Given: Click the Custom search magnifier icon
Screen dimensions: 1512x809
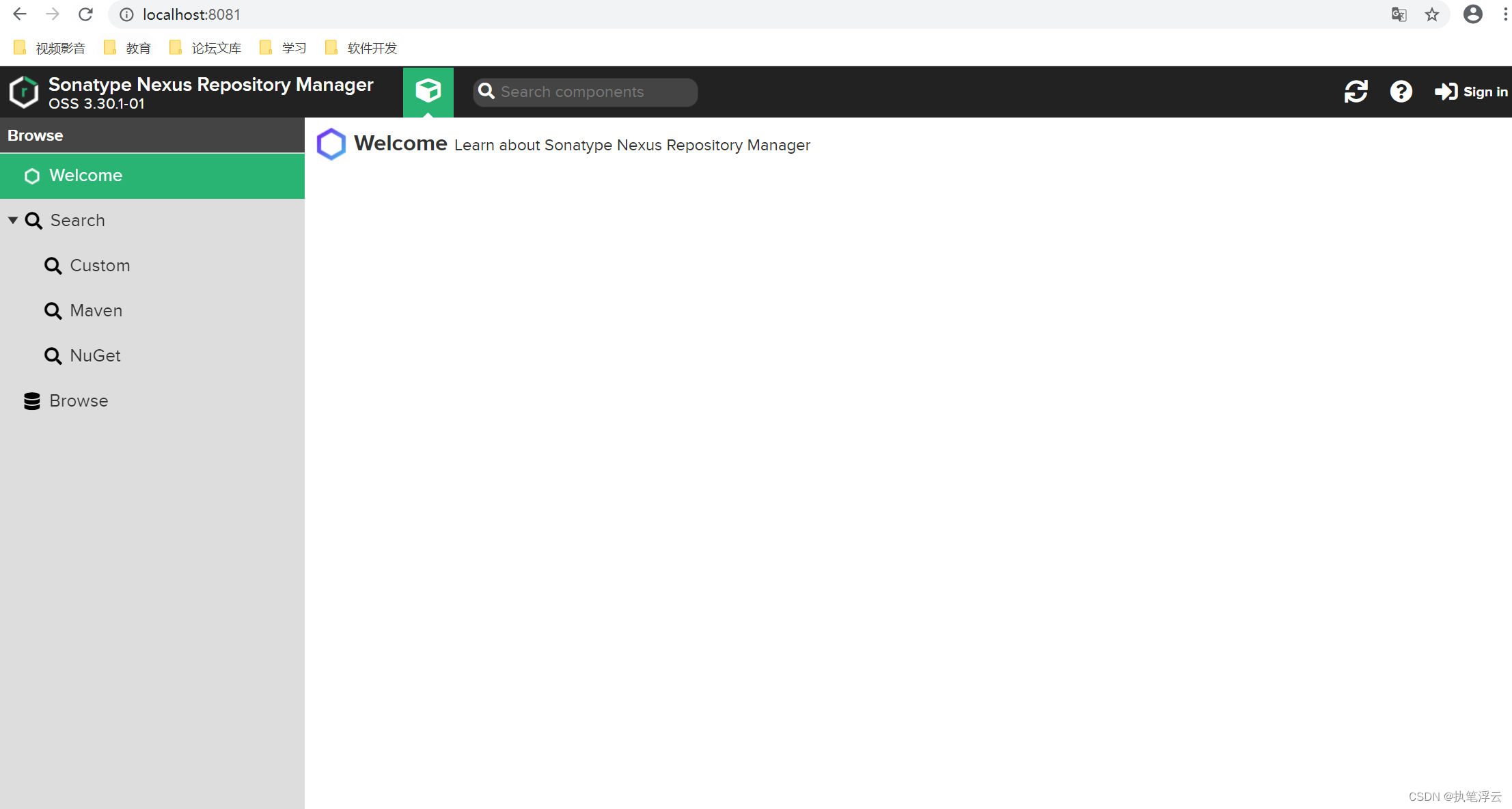Looking at the screenshot, I should (x=53, y=265).
